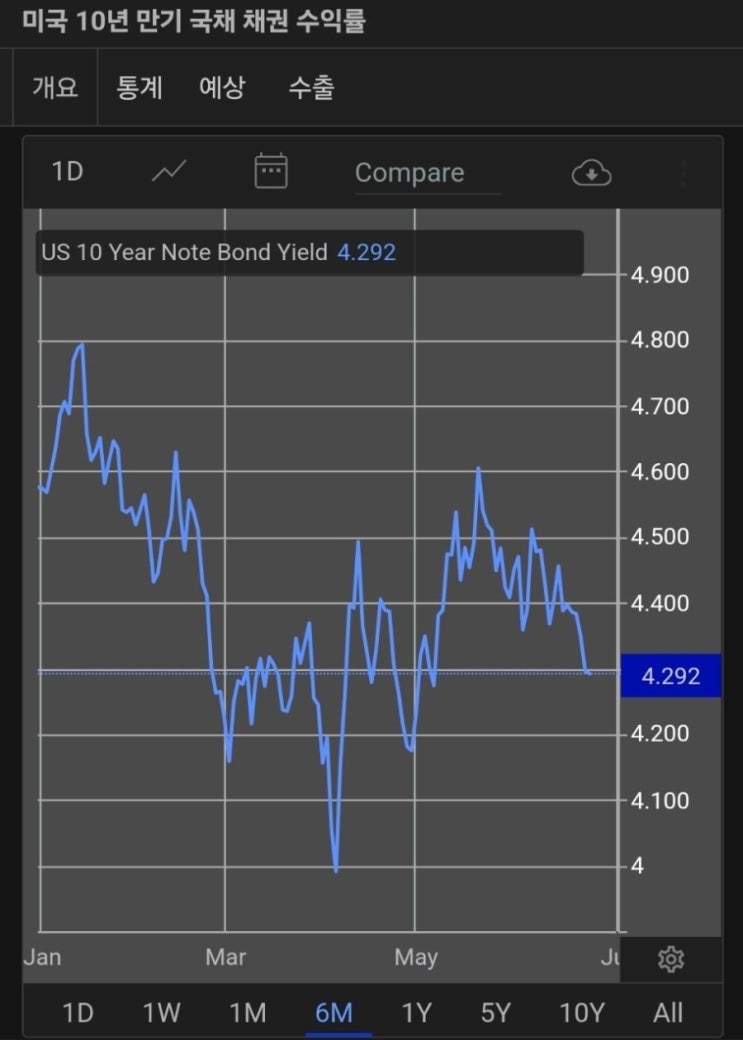743x1040 pixels.
Task: Click the 4.292 current price label
Action: coord(670,676)
